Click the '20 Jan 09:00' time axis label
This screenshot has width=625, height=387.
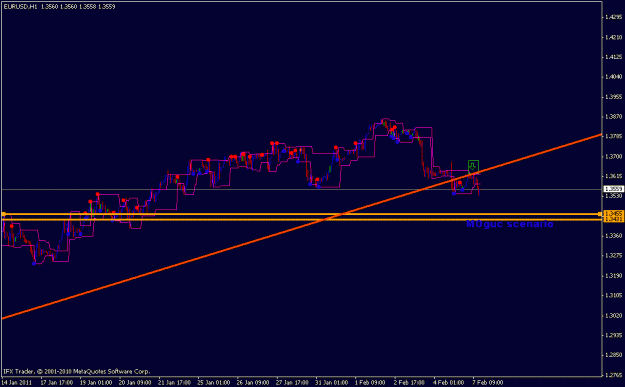(135, 383)
